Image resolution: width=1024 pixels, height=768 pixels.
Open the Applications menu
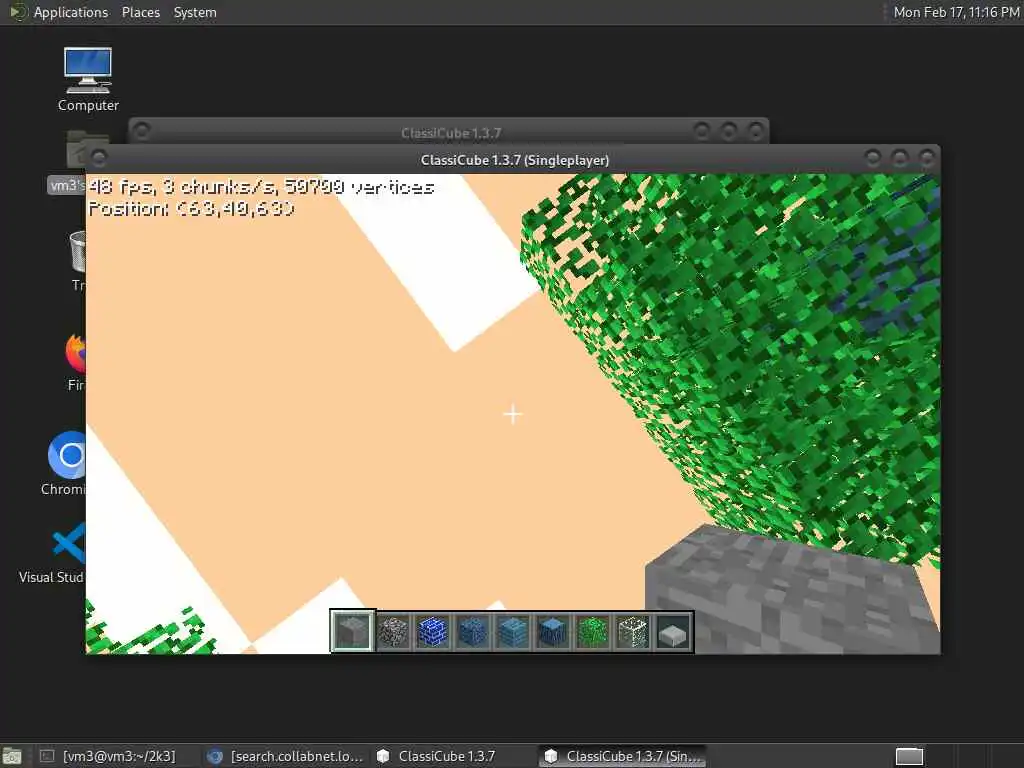(71, 12)
